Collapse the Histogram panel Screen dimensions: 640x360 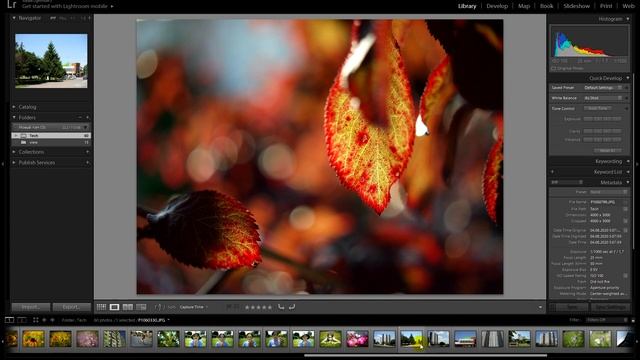pyautogui.click(x=628, y=19)
